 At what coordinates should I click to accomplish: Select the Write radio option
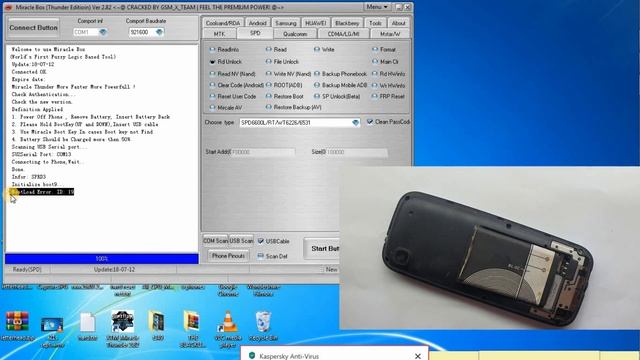(x=324, y=49)
